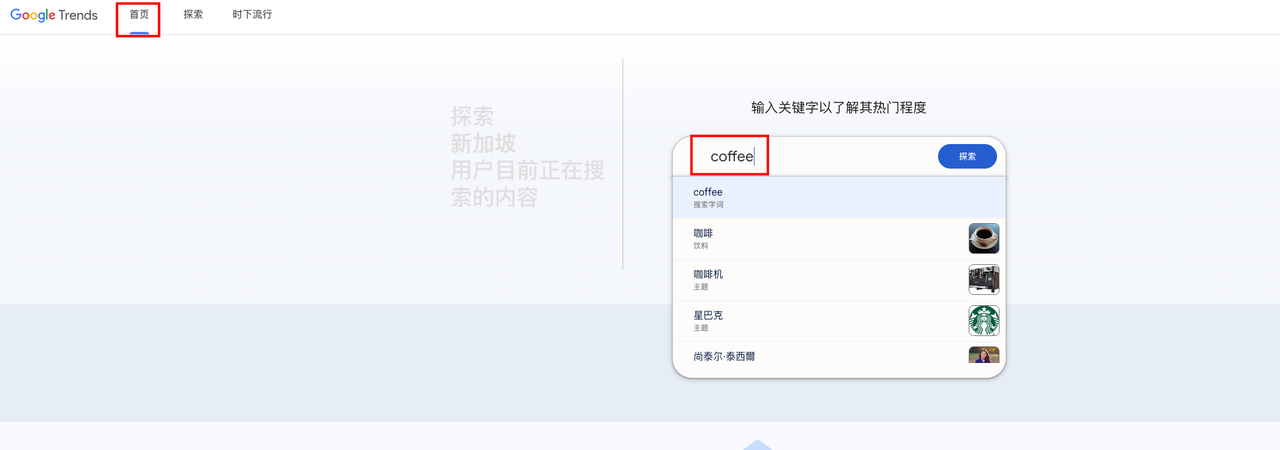Switch to the 探索 tab
The image size is (1280, 450).
(193, 15)
